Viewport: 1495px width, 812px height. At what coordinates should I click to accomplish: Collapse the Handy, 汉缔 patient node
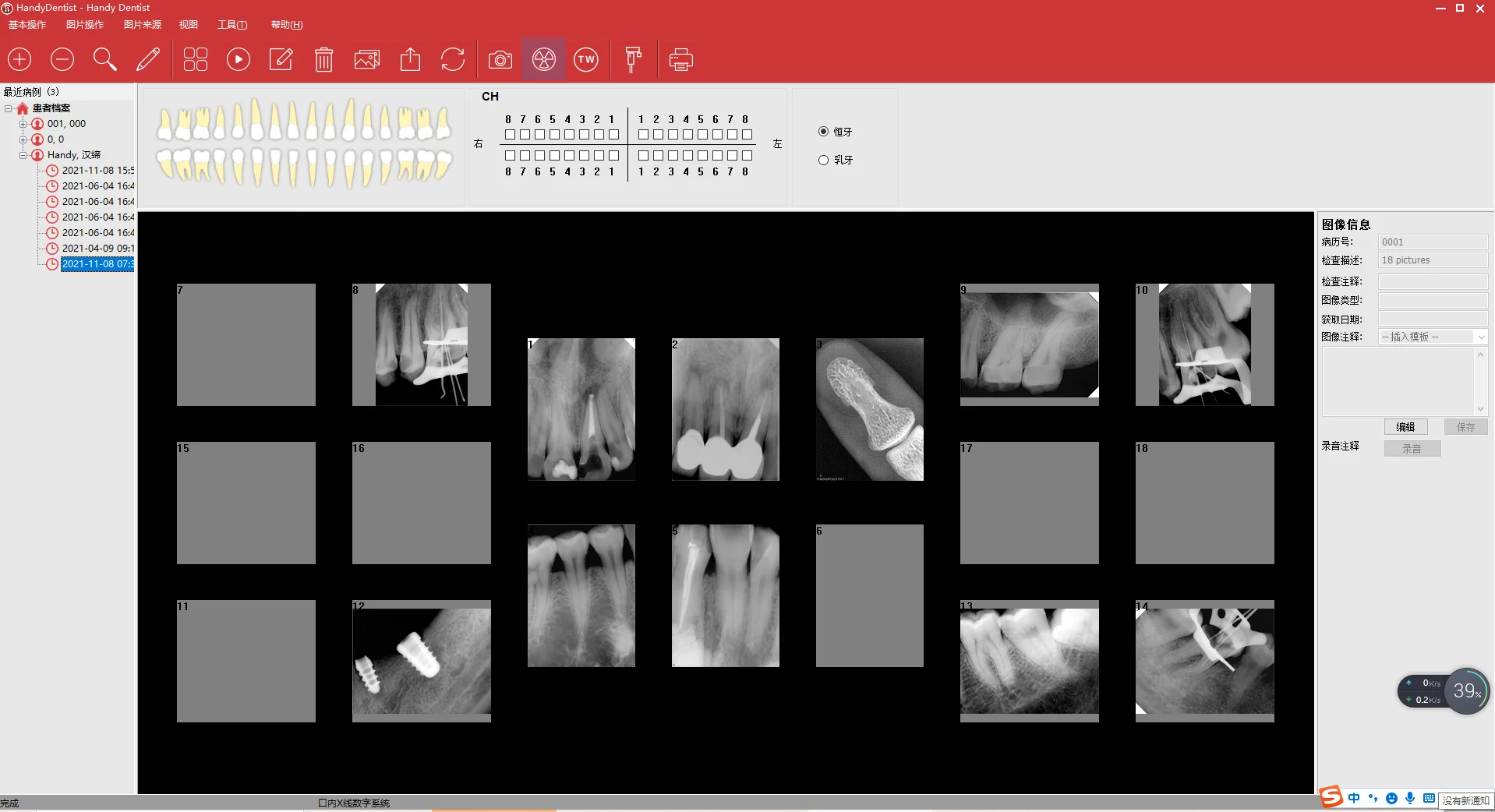(x=23, y=155)
